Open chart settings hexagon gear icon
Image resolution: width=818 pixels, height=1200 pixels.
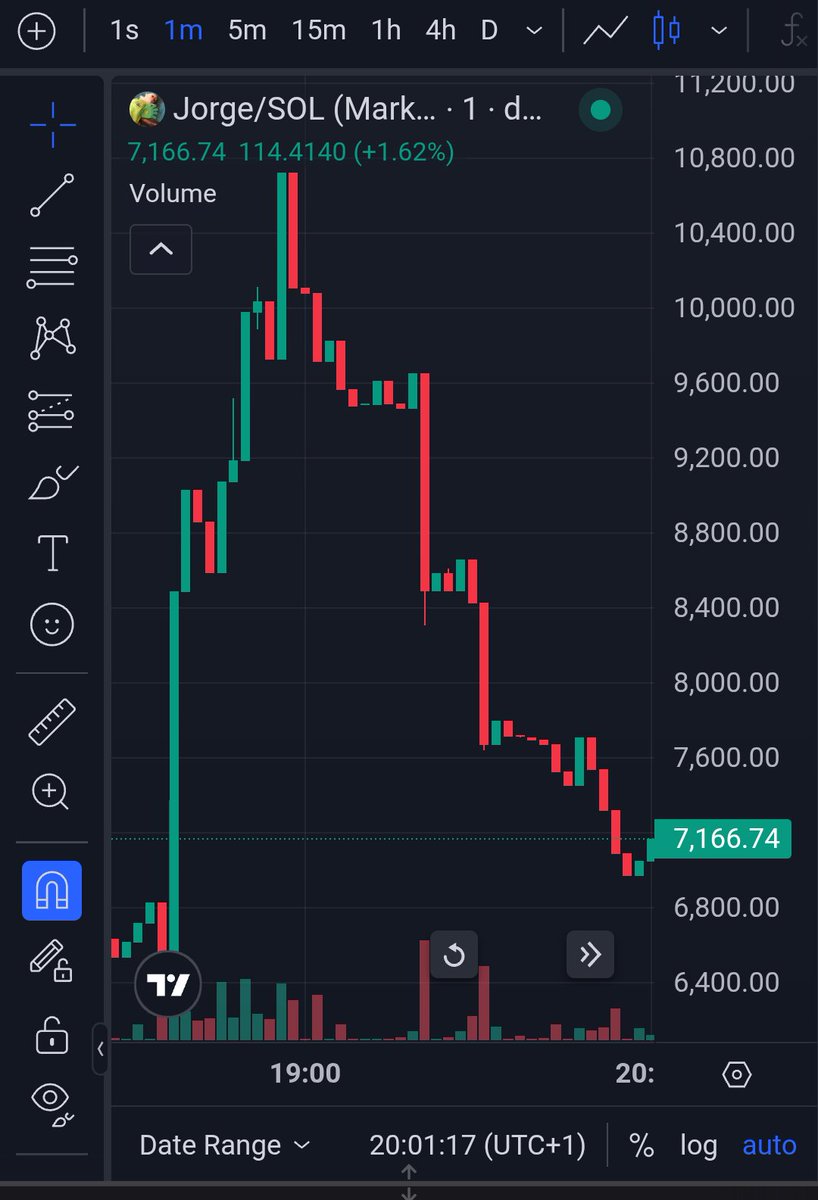[x=736, y=1075]
